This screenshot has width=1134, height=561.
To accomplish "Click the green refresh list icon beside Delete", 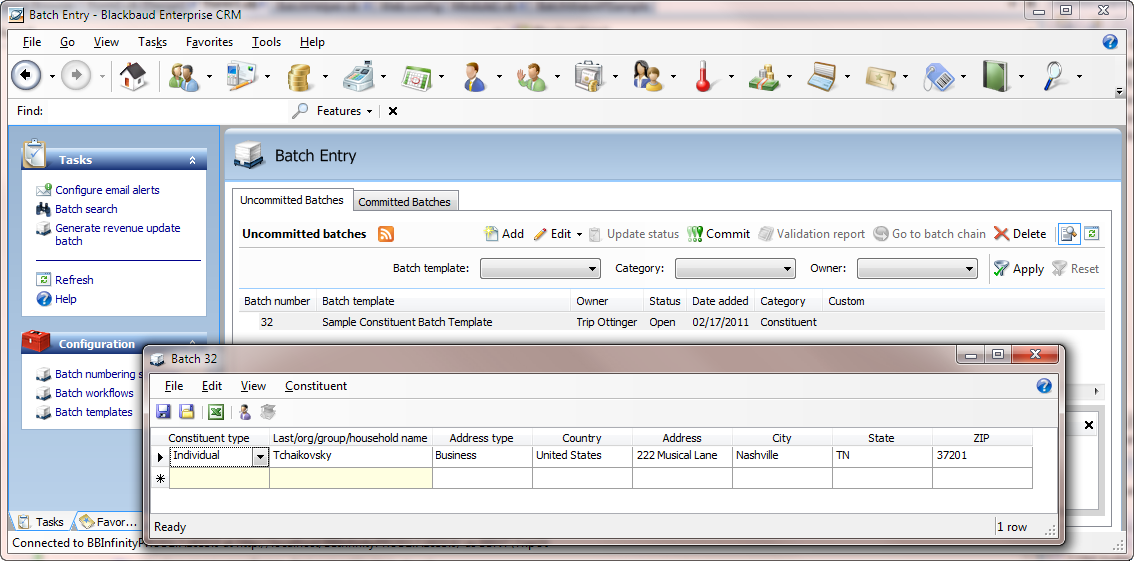I will (x=1091, y=234).
